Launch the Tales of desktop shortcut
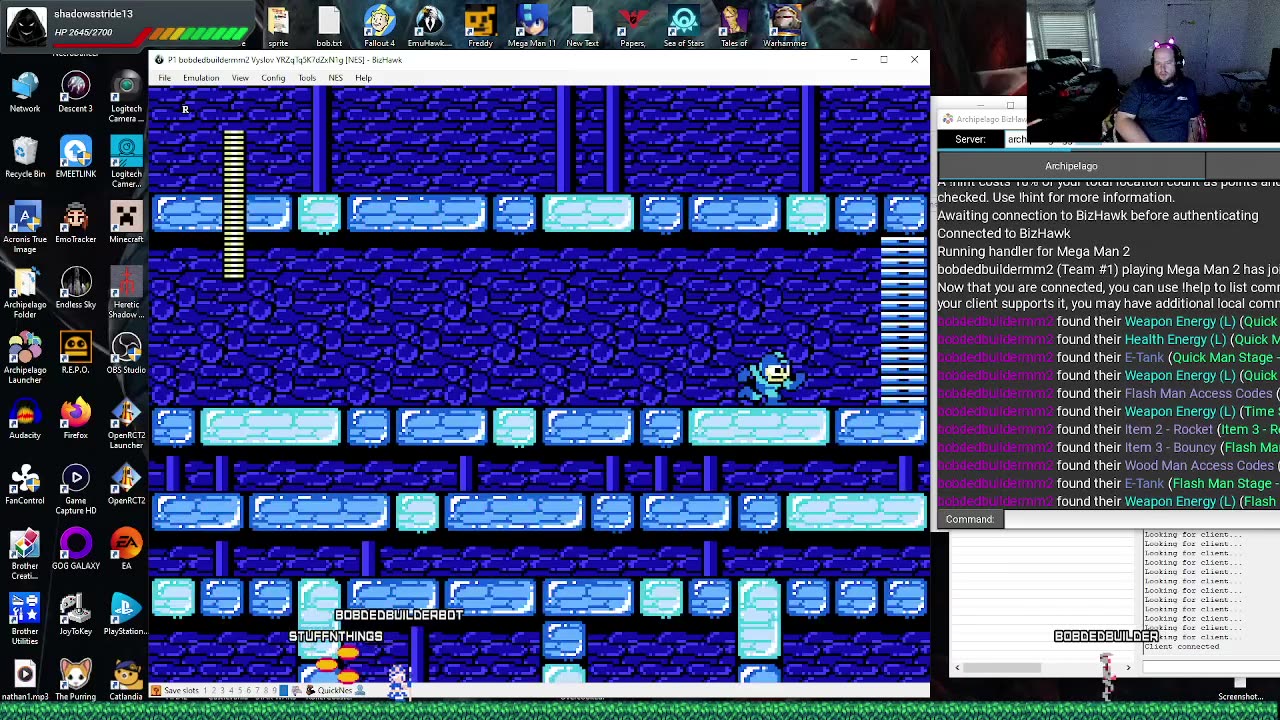This screenshot has height=720, width=1280. [x=734, y=25]
